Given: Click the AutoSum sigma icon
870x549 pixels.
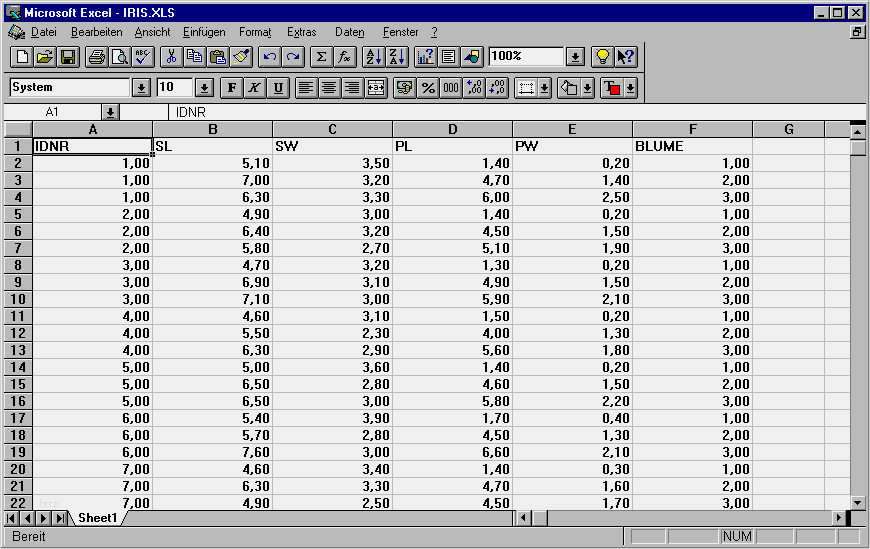Looking at the screenshot, I should click(321, 57).
